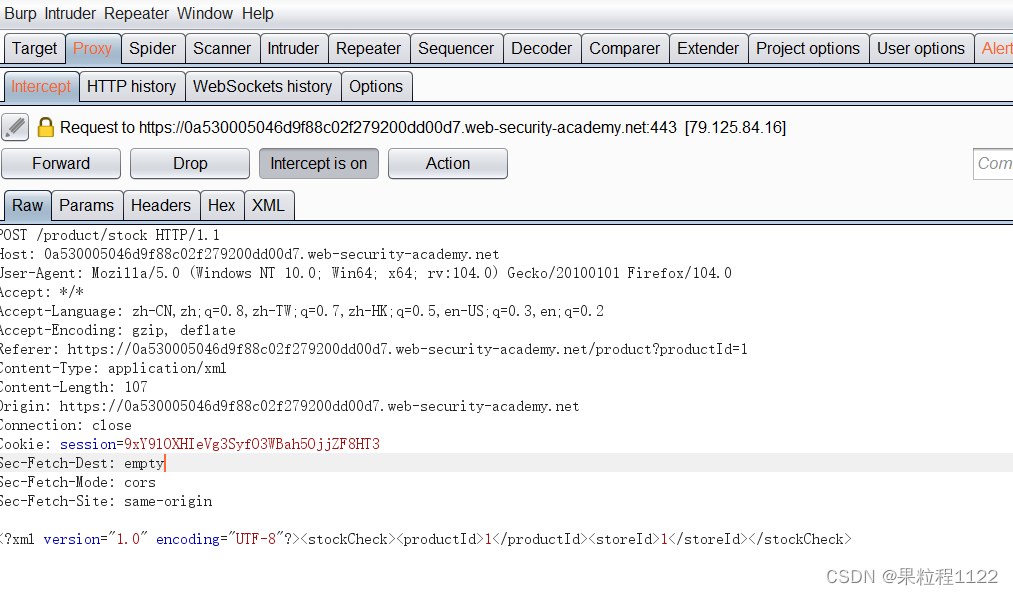Viewport: 1013px width, 595px height.
Task: Select the Target tab
Action: (x=34, y=48)
